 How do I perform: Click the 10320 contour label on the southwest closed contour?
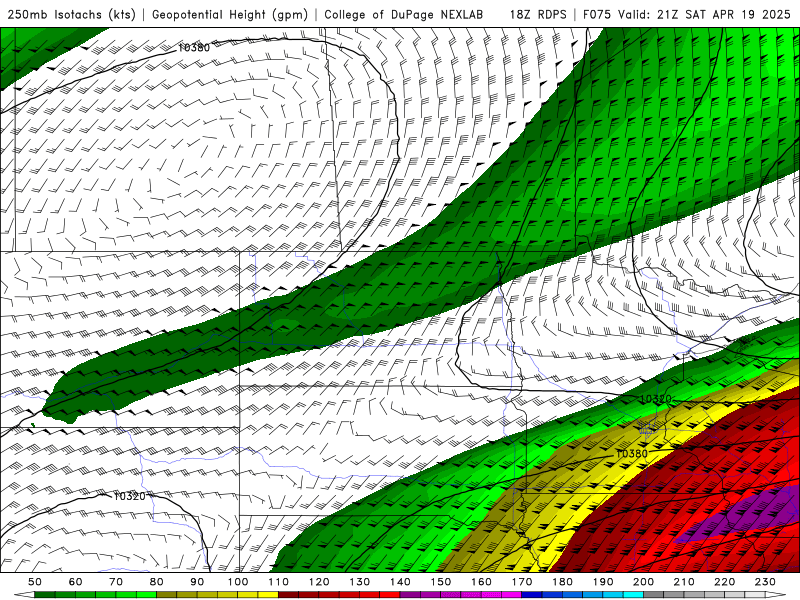click(130, 496)
